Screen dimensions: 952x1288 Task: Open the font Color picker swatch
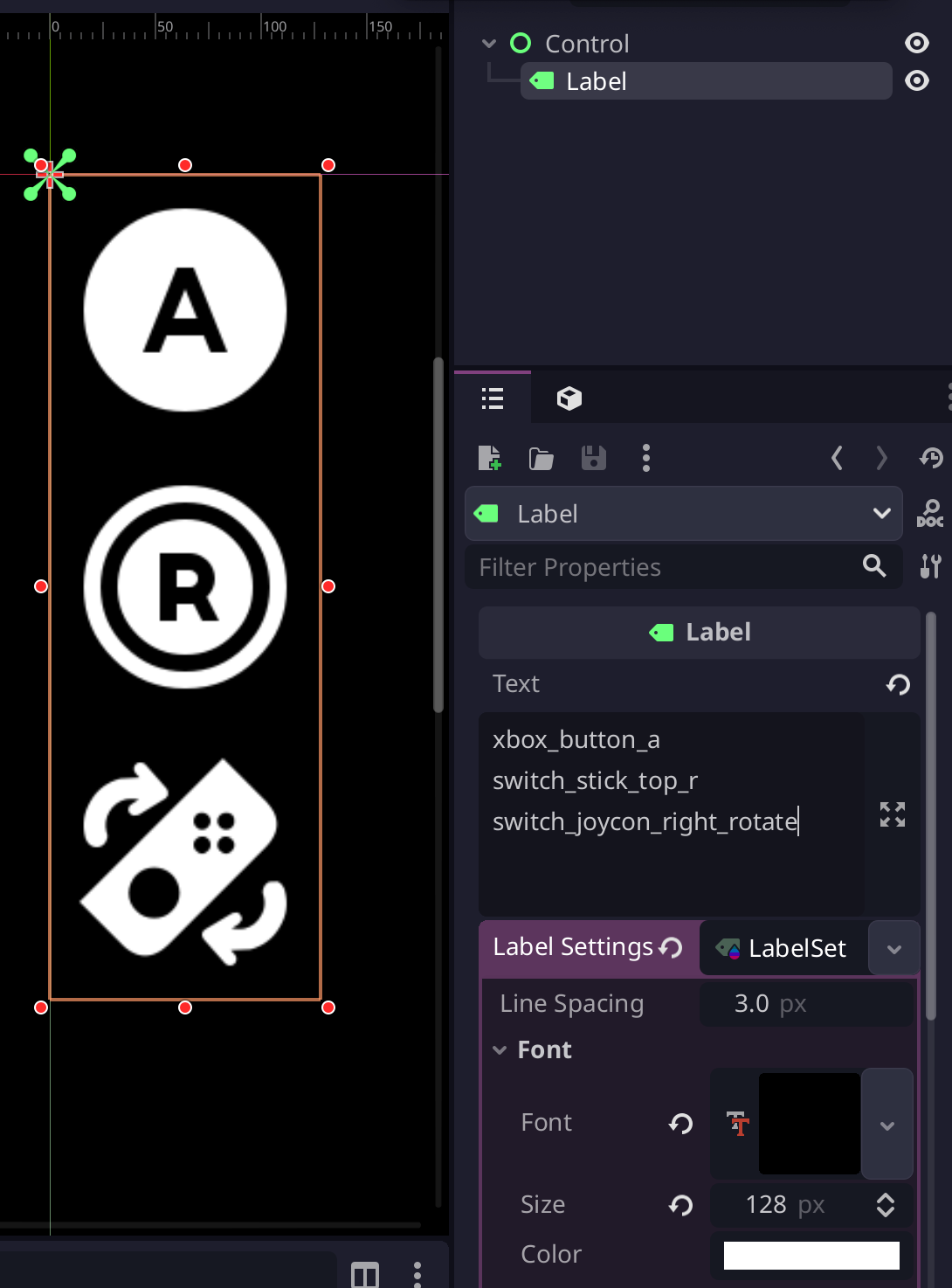811,1255
